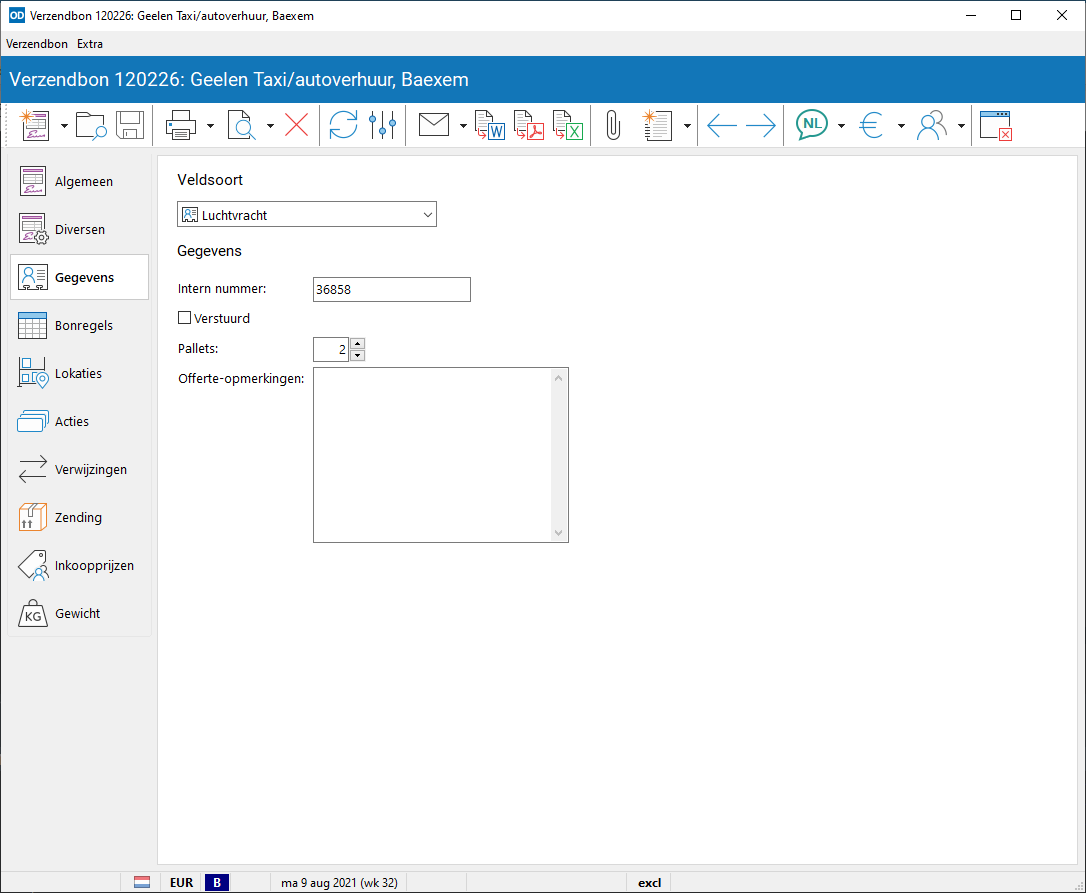Expand the print options arrow

coord(211,126)
